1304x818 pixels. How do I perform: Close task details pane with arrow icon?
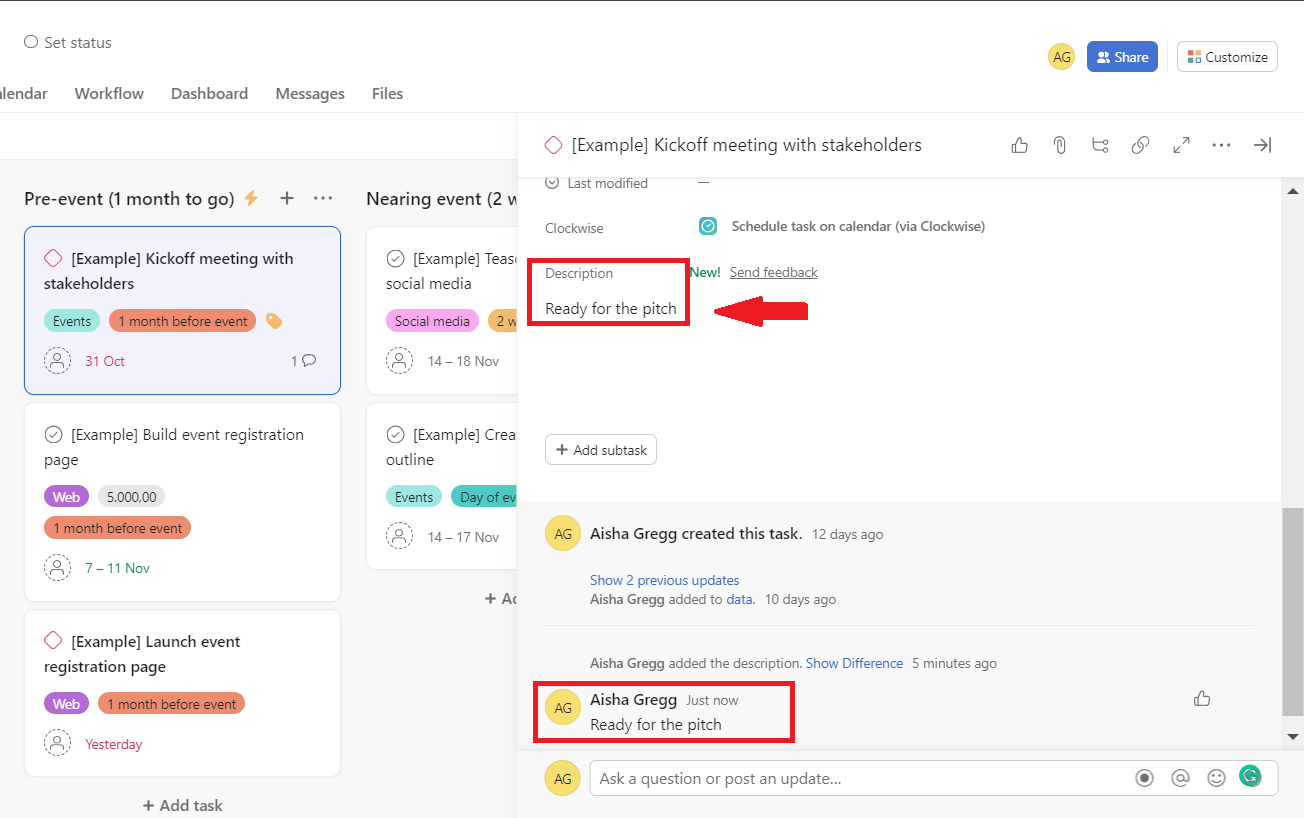(1262, 145)
